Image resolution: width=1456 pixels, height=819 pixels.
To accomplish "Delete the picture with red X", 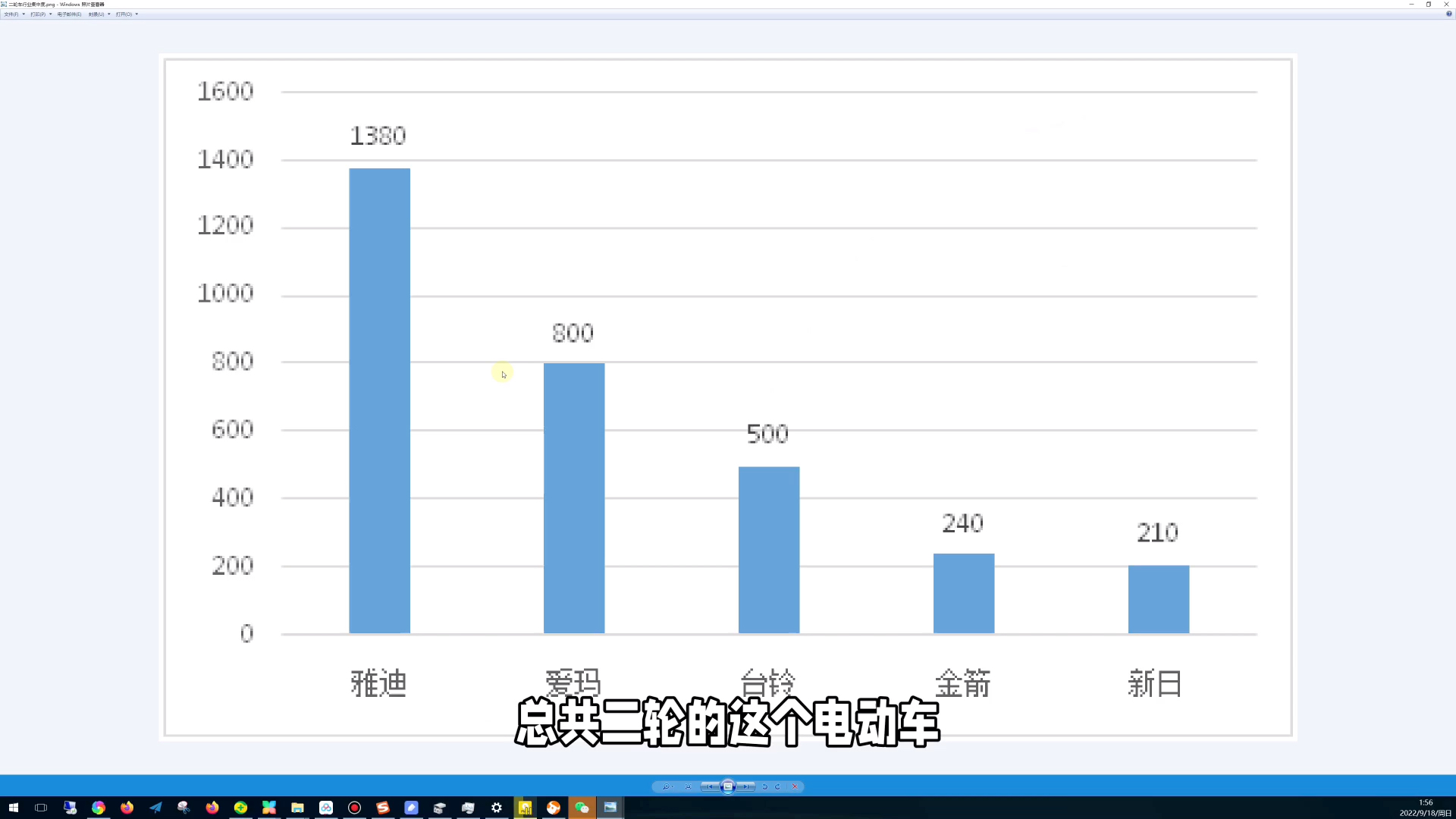I will click(795, 786).
